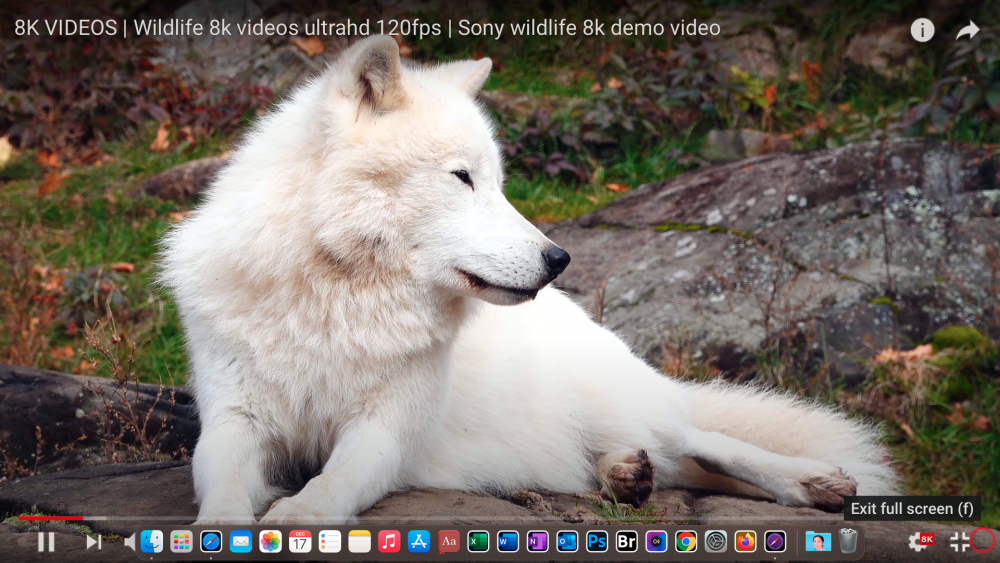Open the purple screen recorder app
Viewport: 1000px width, 563px height.
656,542
